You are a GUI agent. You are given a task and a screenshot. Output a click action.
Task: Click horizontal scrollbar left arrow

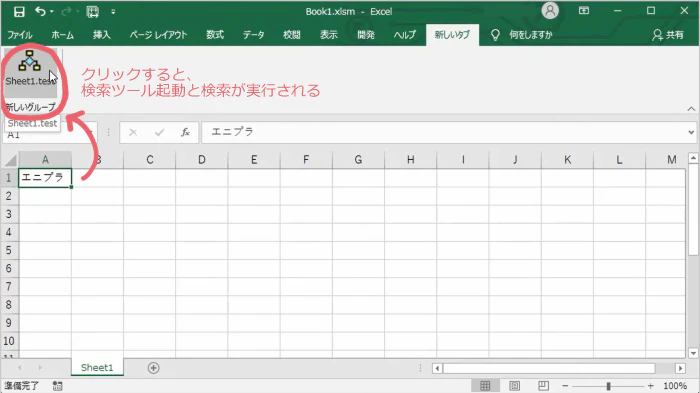(x=438, y=368)
